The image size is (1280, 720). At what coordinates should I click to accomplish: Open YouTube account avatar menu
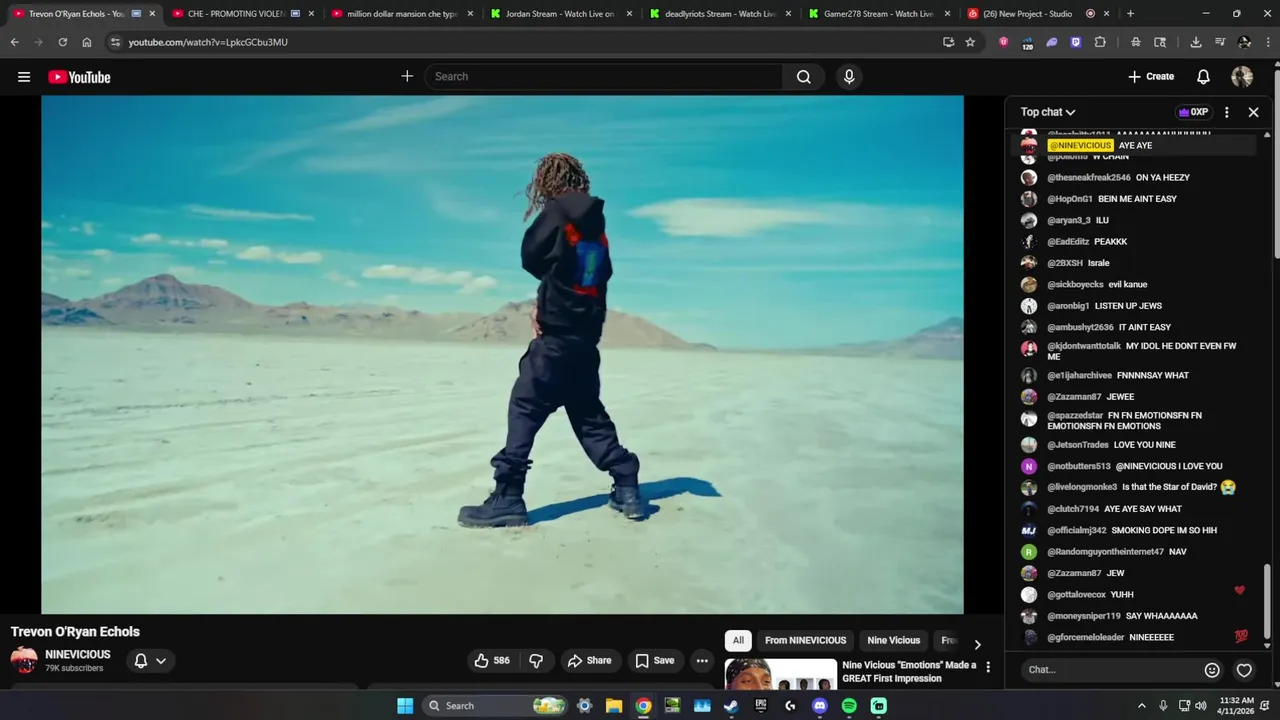[1242, 77]
